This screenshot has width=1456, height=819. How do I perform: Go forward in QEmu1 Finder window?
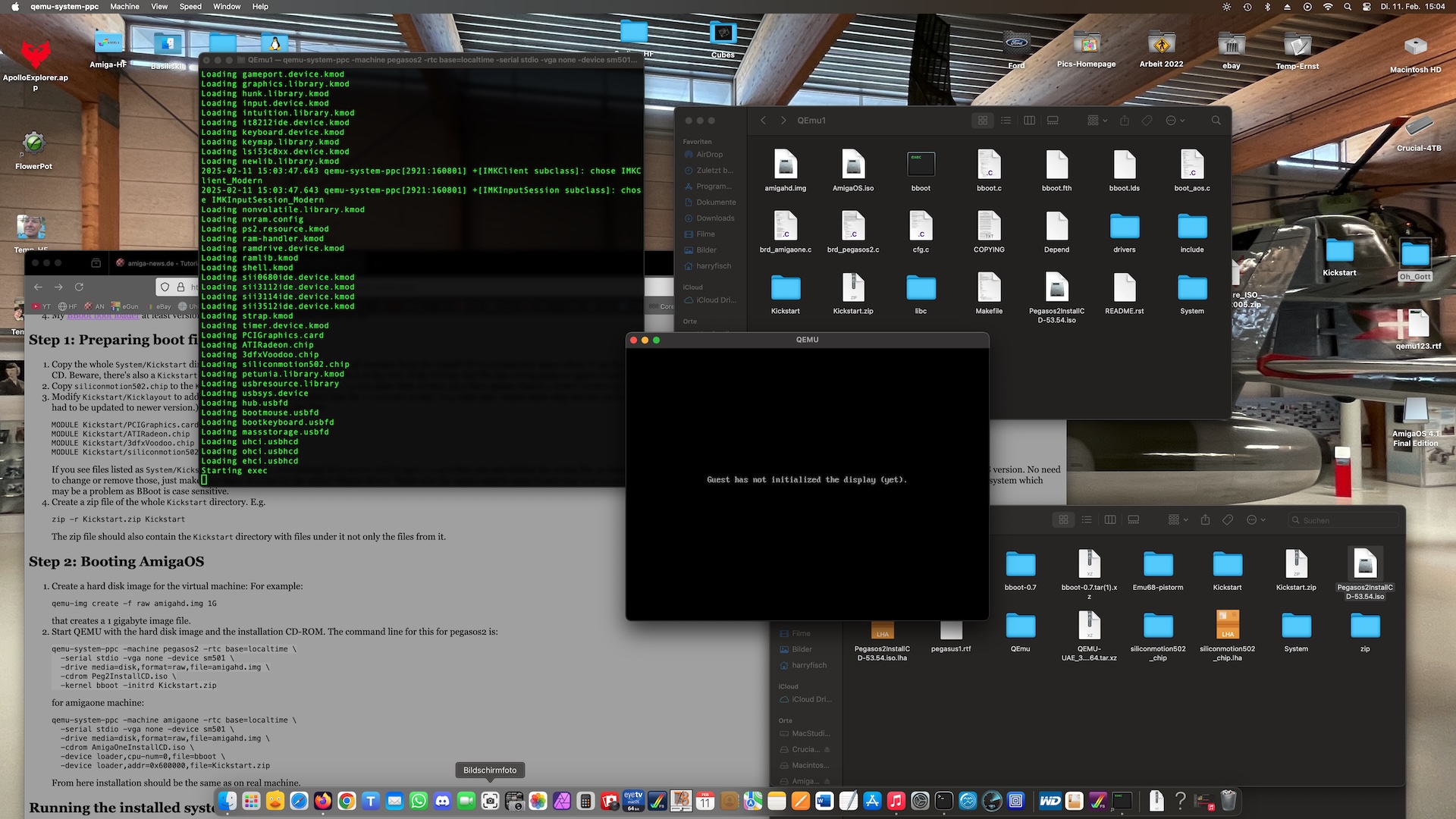coord(783,121)
